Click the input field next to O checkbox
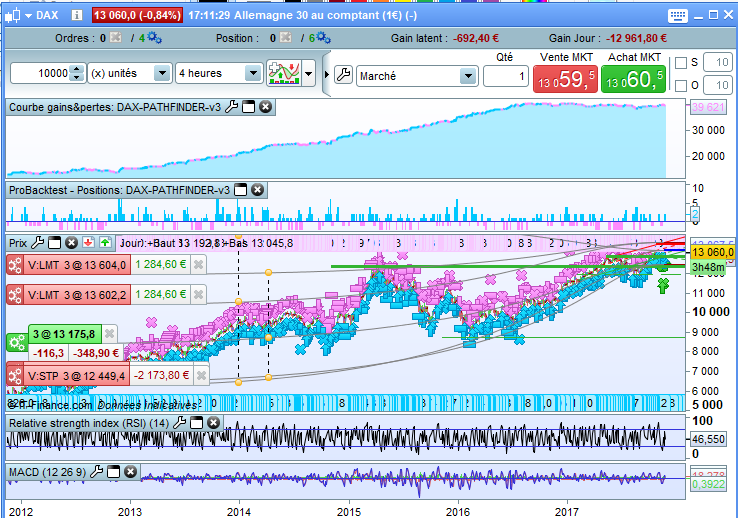The image size is (738, 518). [718, 86]
